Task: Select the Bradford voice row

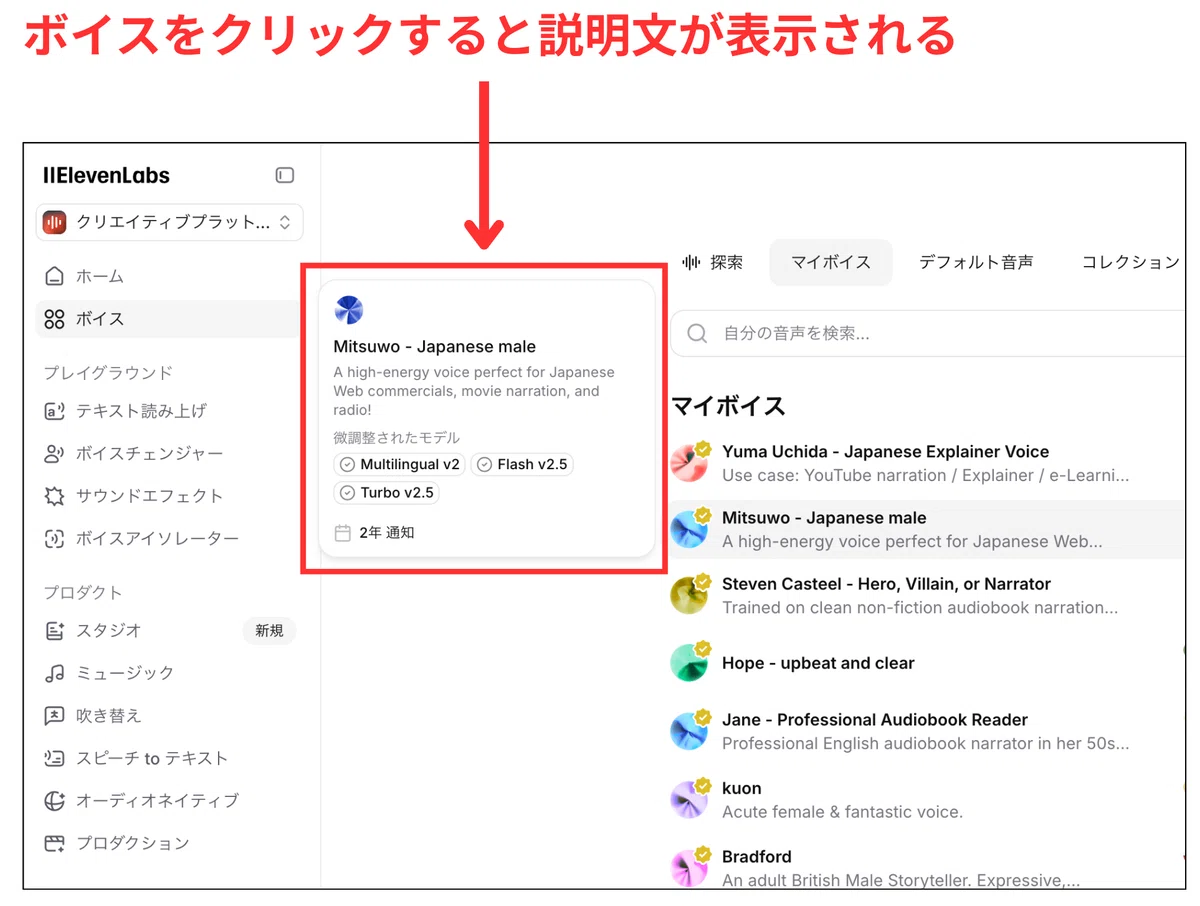Action: click(927, 868)
